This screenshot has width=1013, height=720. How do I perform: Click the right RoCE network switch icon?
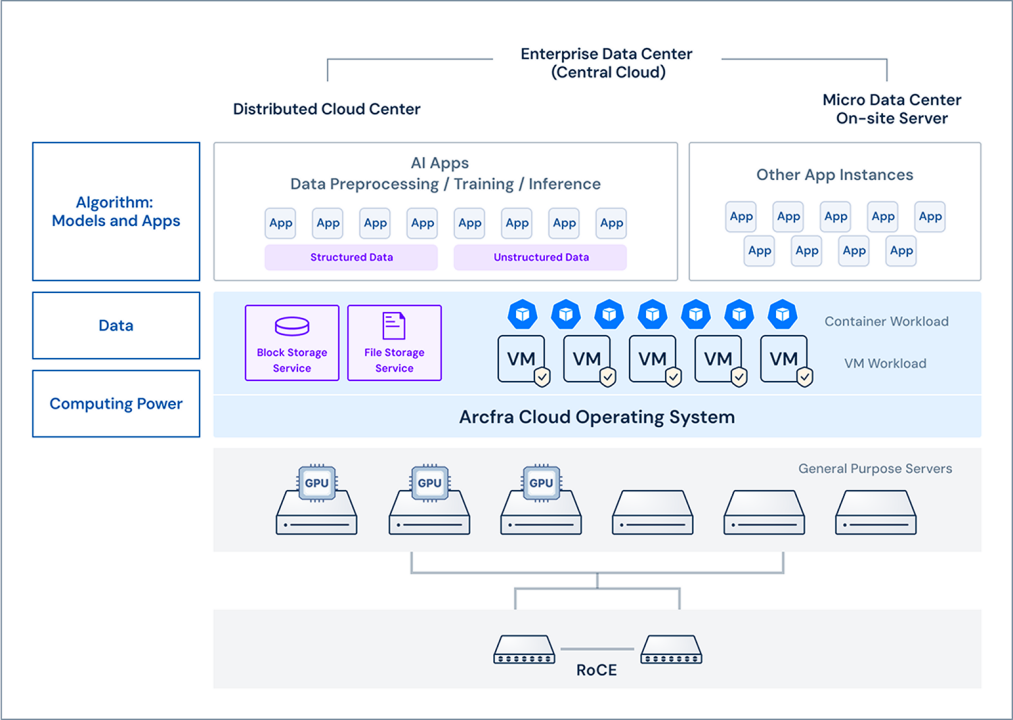tap(671, 650)
